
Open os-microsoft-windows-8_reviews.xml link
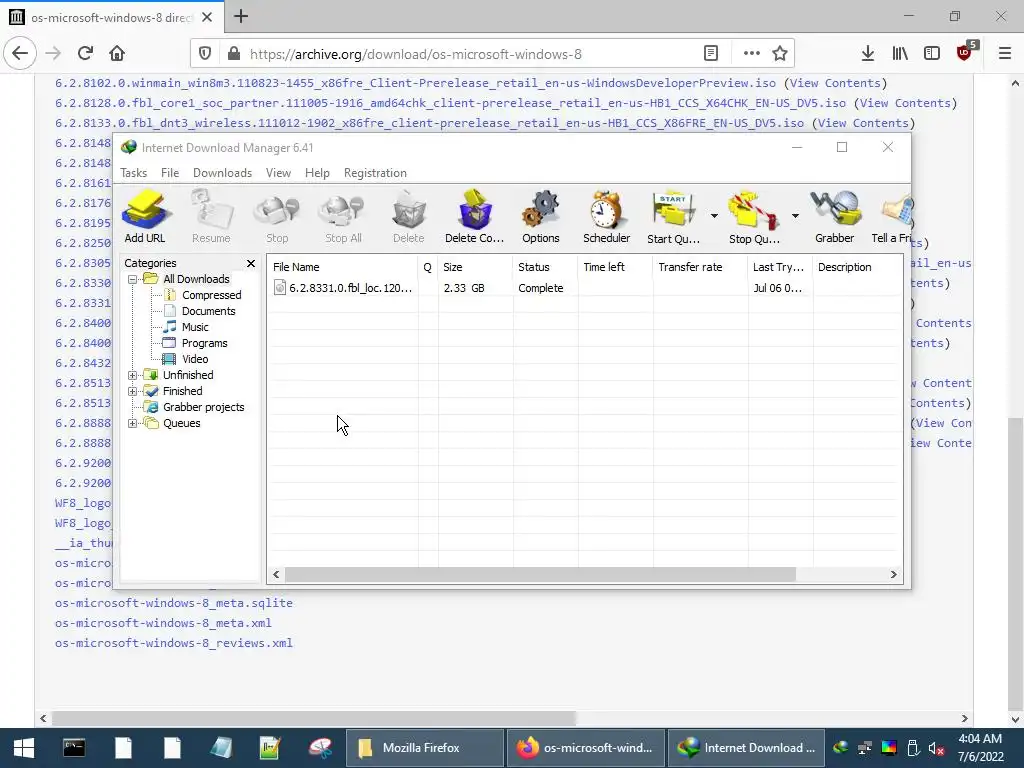(174, 643)
